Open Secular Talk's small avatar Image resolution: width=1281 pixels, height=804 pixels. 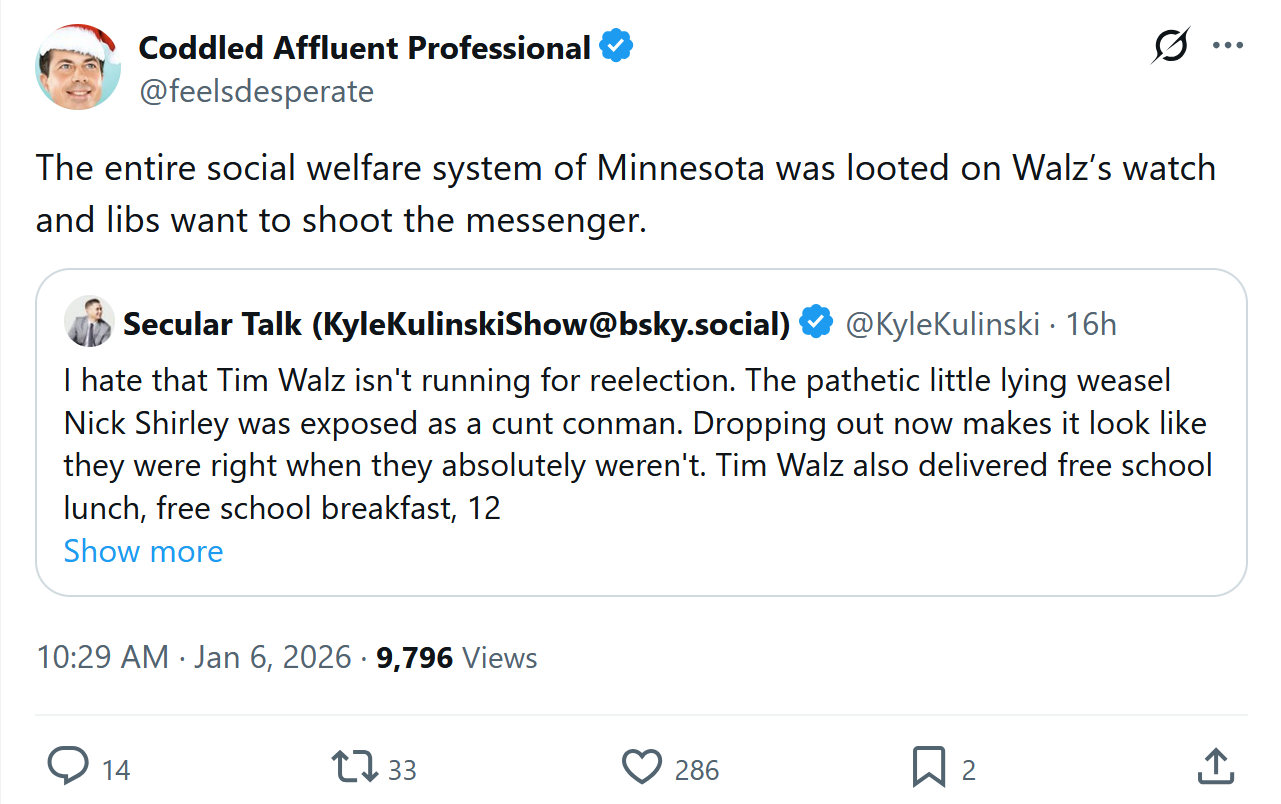point(88,322)
